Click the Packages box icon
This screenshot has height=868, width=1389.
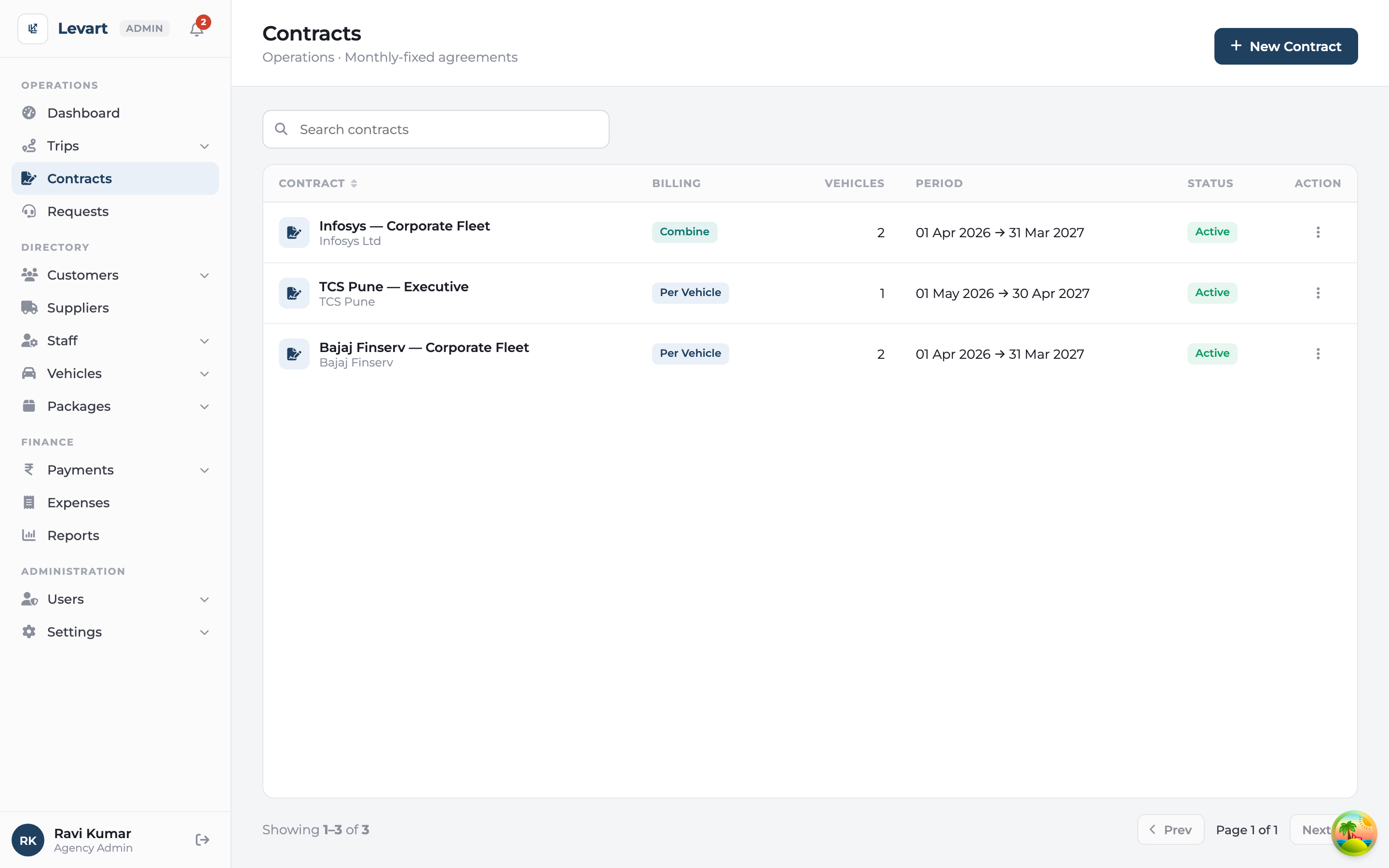(29, 406)
